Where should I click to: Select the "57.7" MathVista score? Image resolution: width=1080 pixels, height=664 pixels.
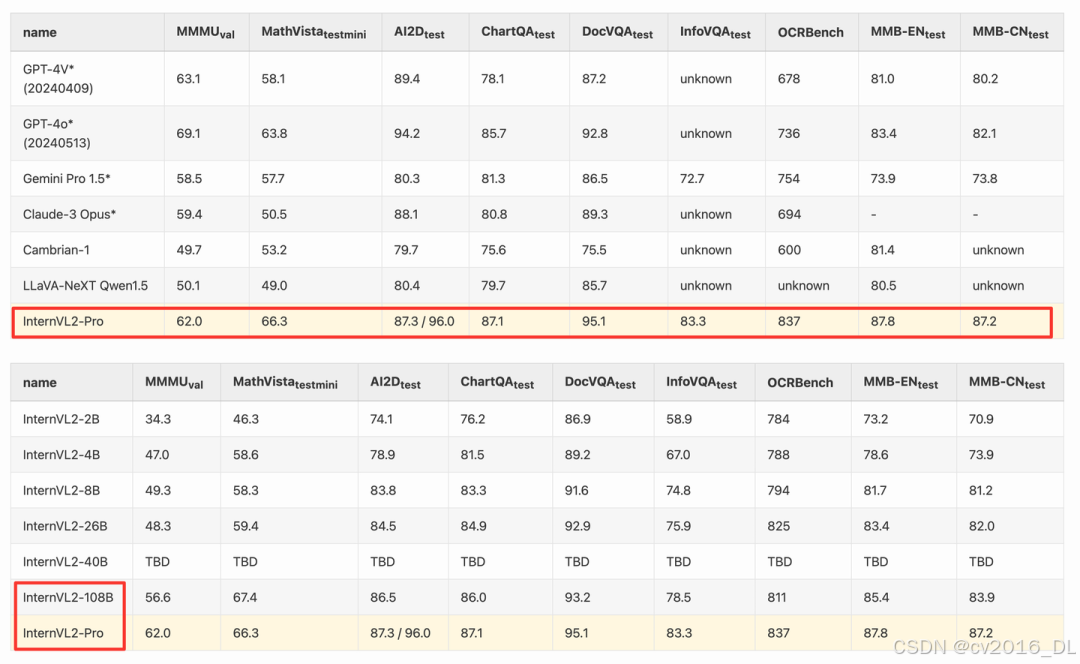pos(273,178)
